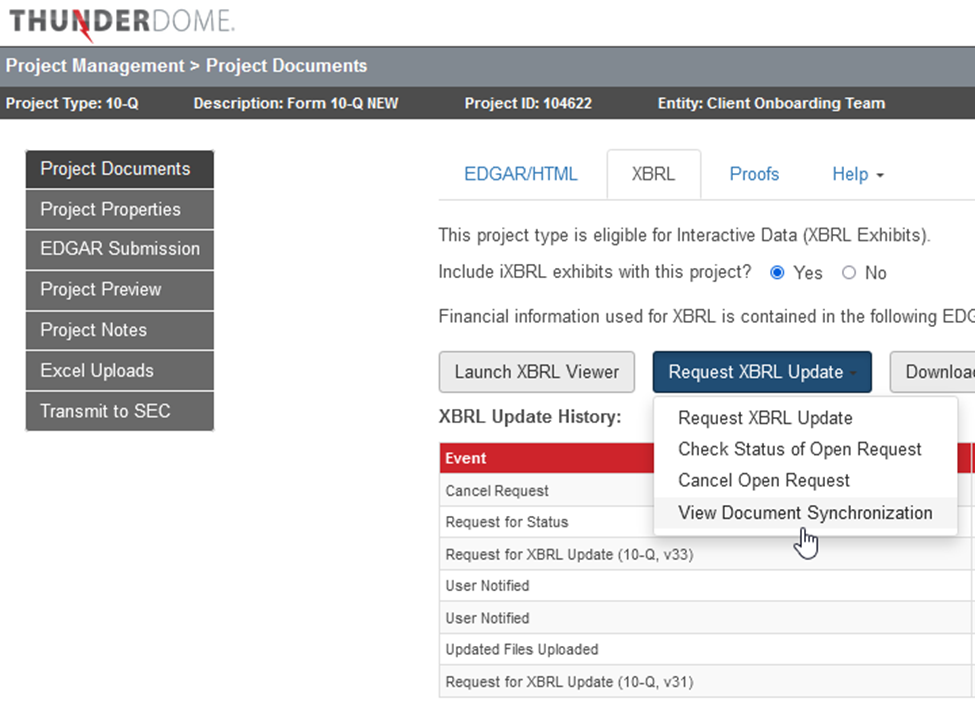Open View Document Synchronization option
Viewport: 975px width, 706px height.
(804, 513)
